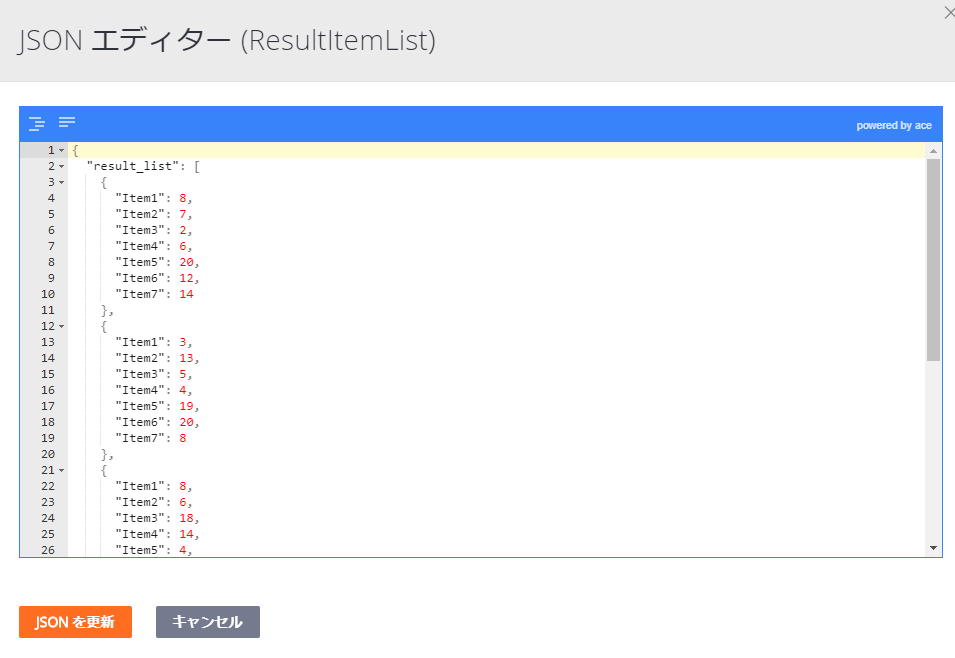The width and height of the screenshot is (955, 658).
Task: Click the format JSON (indent) icon
Action: click(36, 124)
